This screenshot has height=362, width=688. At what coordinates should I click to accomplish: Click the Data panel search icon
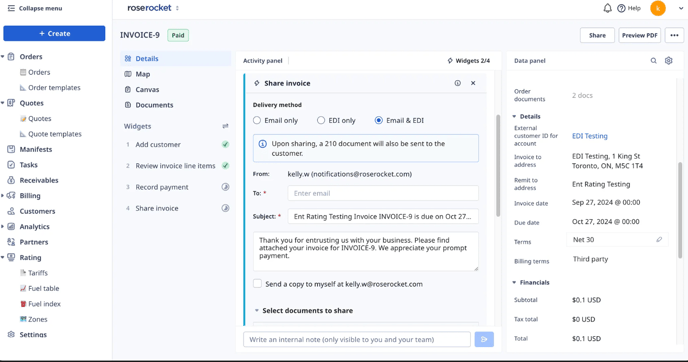click(653, 61)
